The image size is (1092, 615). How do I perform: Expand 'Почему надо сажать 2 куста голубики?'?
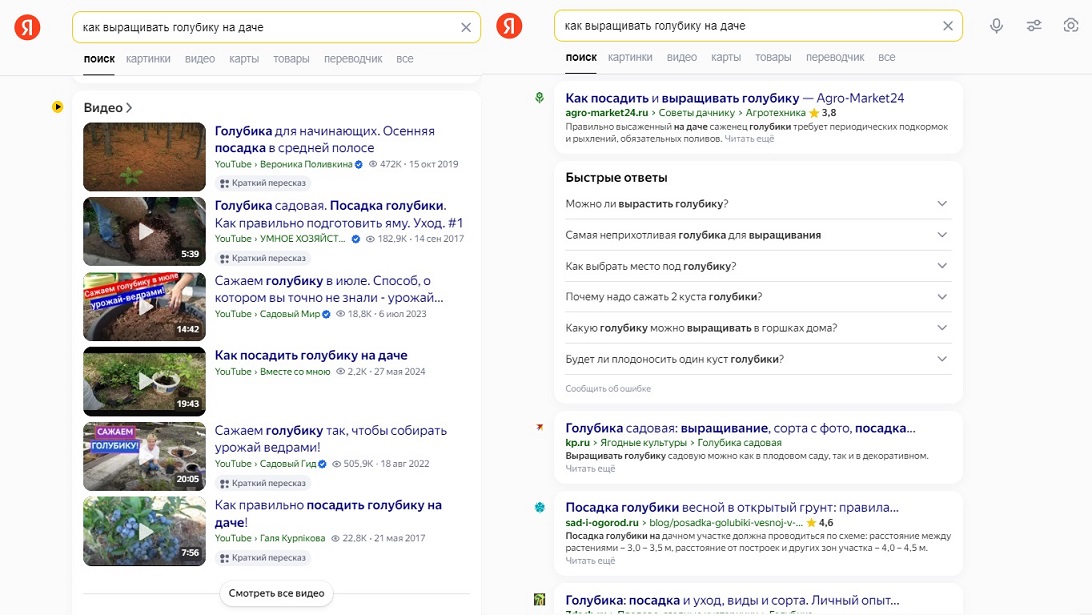pos(941,297)
